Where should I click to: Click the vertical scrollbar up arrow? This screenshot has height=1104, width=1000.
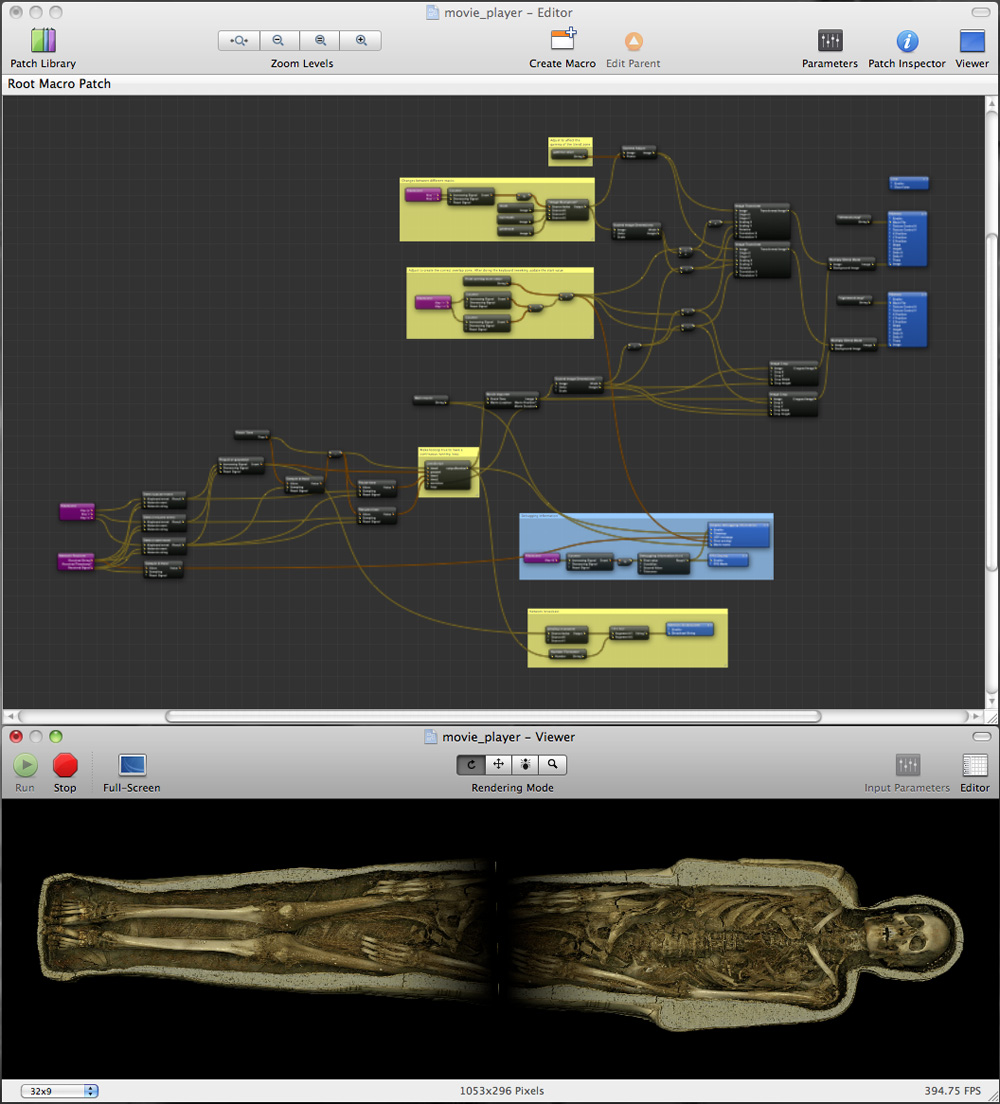(992, 104)
